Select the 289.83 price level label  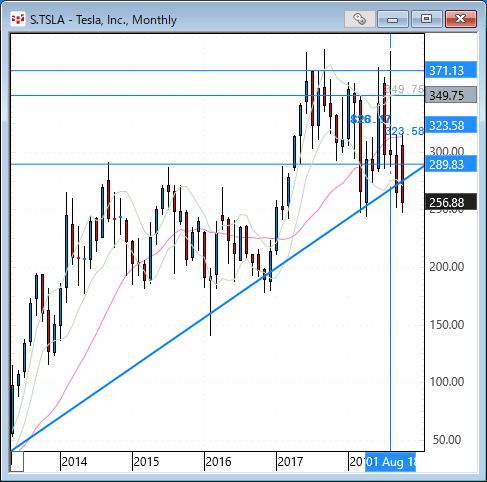tap(451, 164)
